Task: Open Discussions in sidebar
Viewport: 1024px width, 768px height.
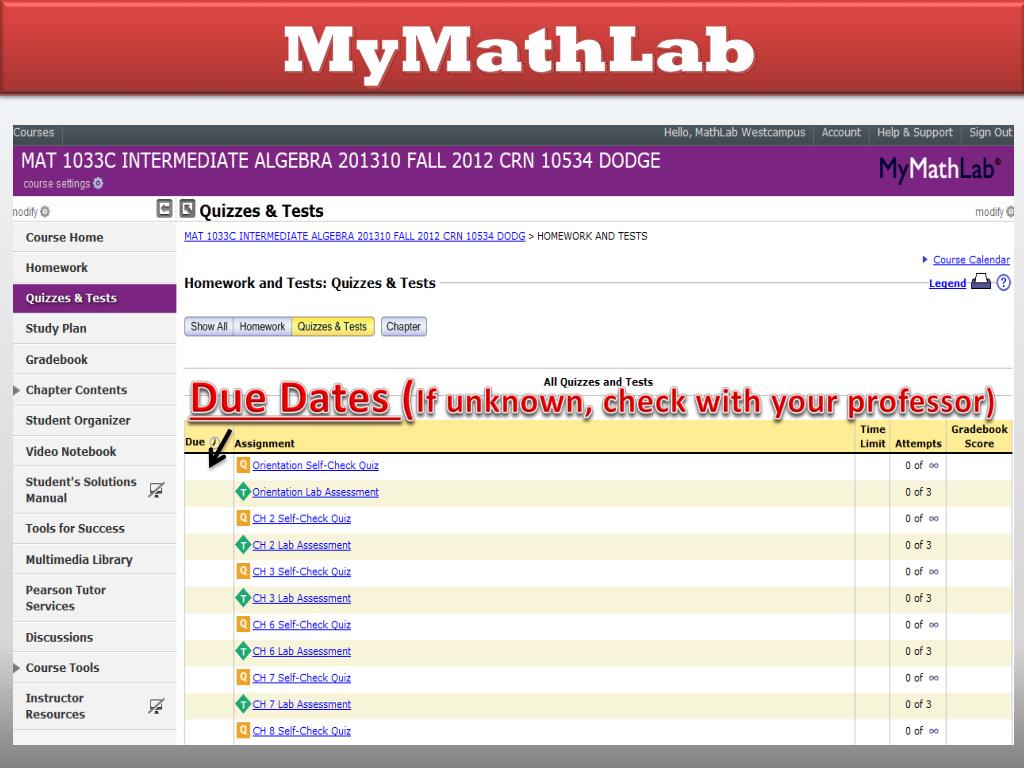Action: (x=95, y=637)
